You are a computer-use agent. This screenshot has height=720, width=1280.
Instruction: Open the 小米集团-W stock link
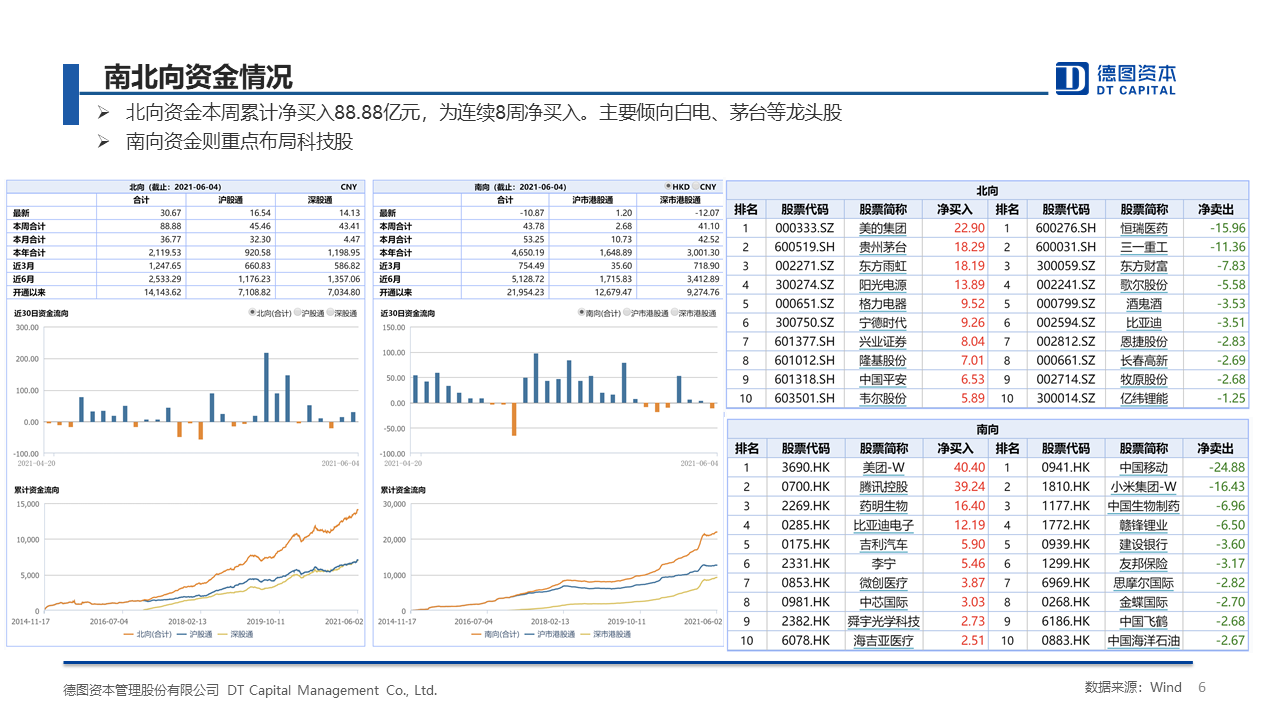coord(1143,487)
